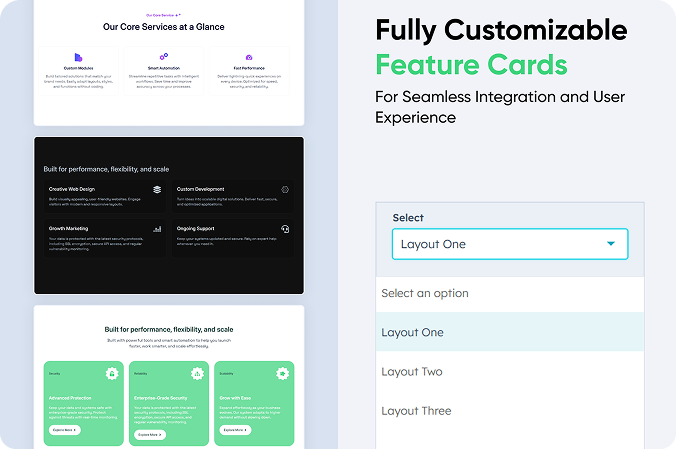Click the 'Creative Web Design' card title

(x=72, y=189)
